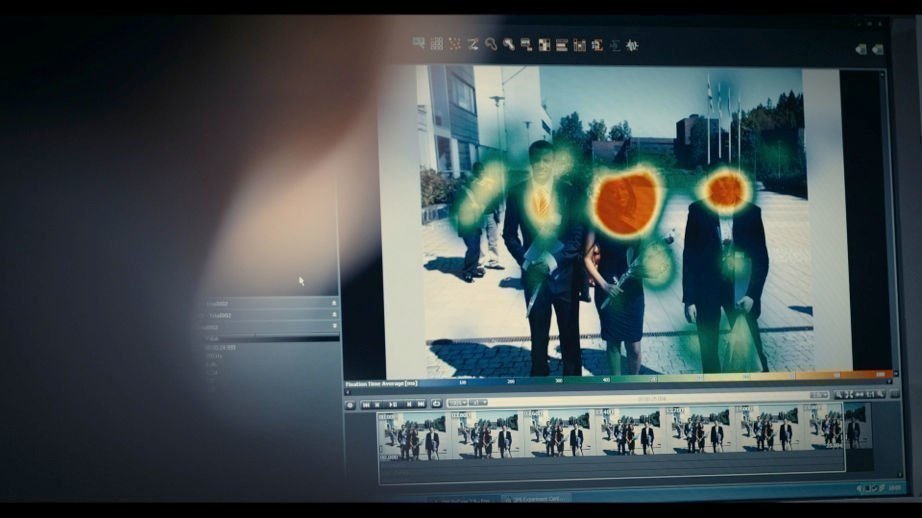
Task: Select the third thumbnail in the filmstrip
Action: pyautogui.click(x=557, y=433)
